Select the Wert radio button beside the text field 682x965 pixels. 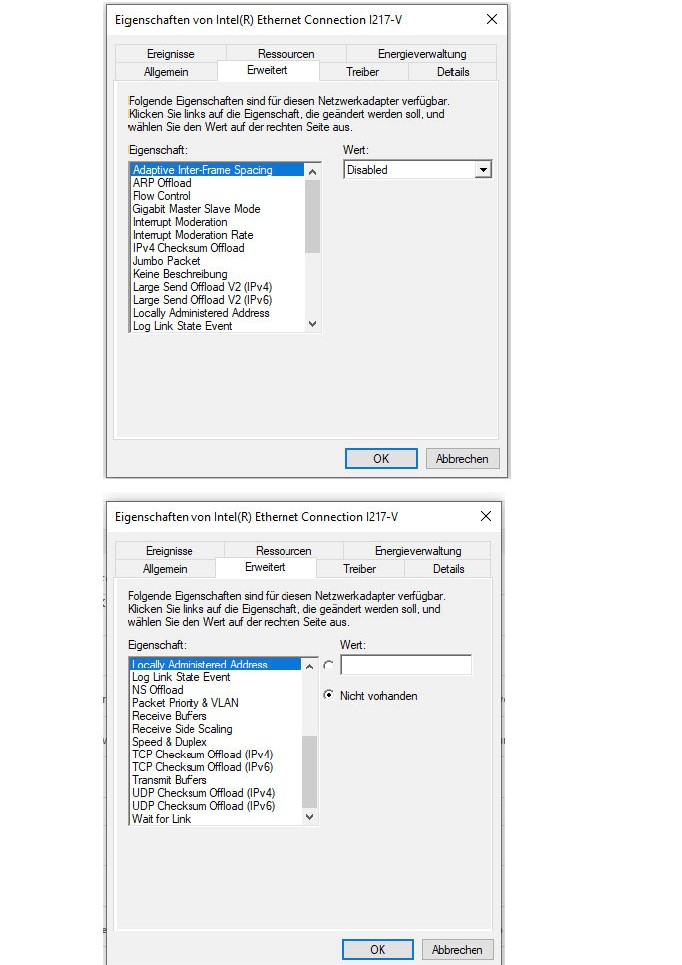(x=329, y=665)
